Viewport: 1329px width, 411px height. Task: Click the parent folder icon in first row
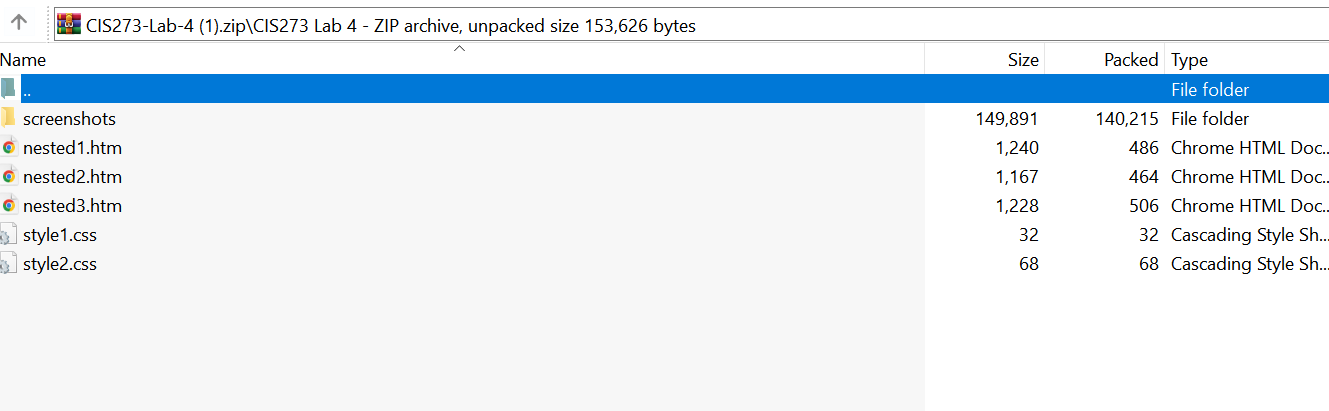(8, 89)
